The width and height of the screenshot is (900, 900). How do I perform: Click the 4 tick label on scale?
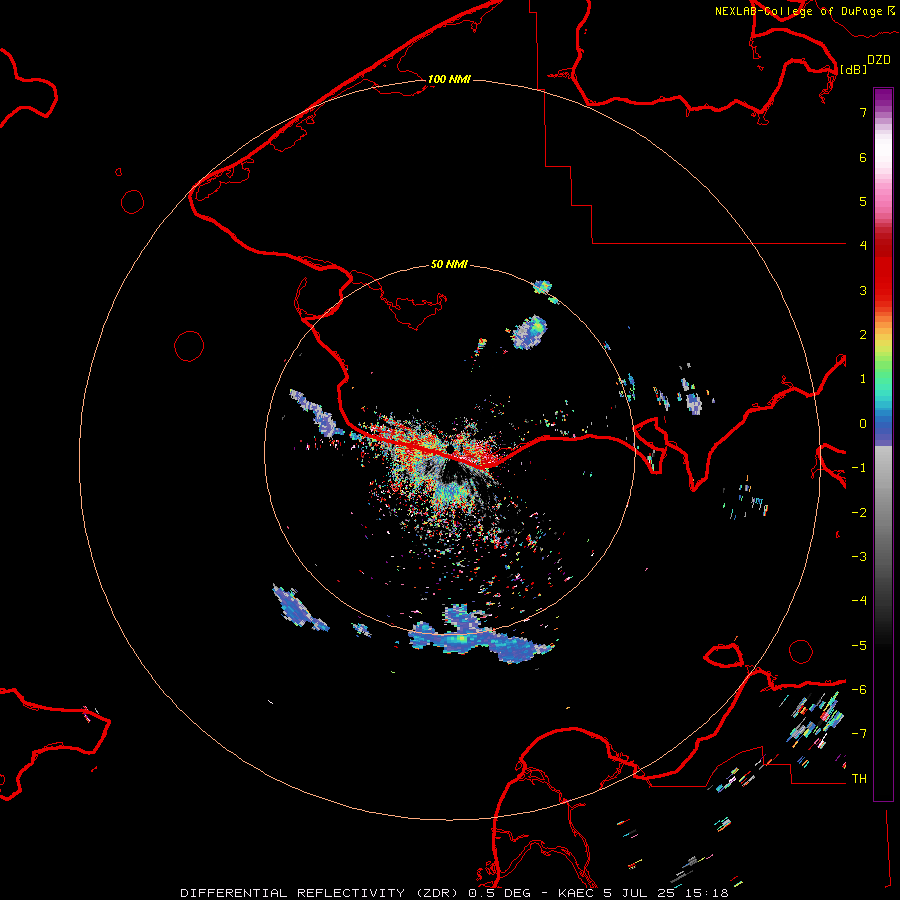point(863,246)
